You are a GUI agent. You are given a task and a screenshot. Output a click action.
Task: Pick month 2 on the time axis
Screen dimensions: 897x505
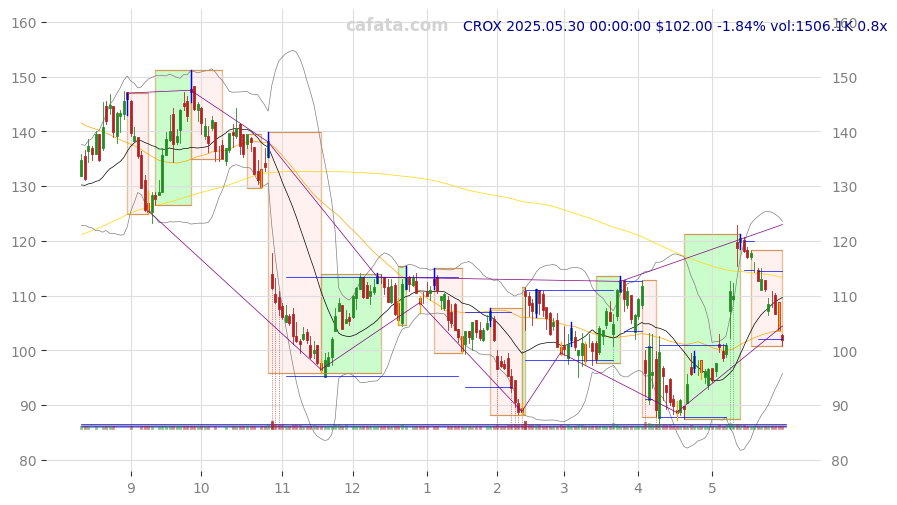click(x=497, y=488)
